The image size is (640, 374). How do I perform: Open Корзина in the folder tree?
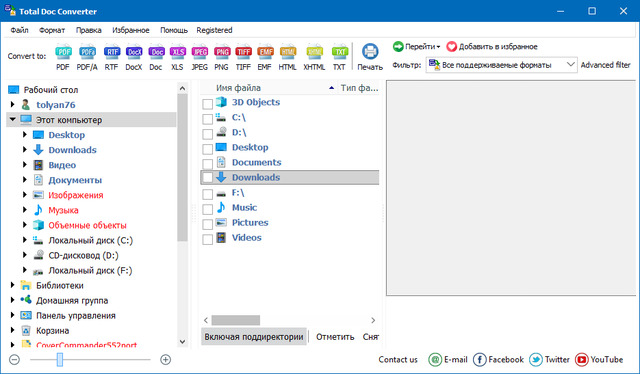pos(53,331)
